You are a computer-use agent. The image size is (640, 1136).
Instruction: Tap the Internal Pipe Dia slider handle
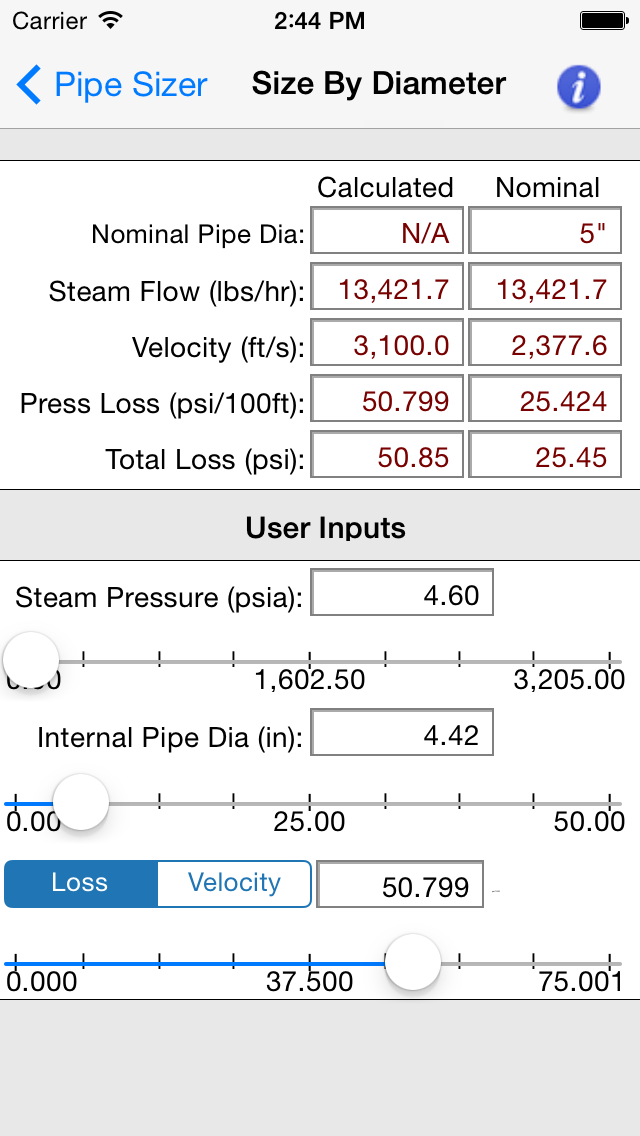pyautogui.click(x=80, y=801)
